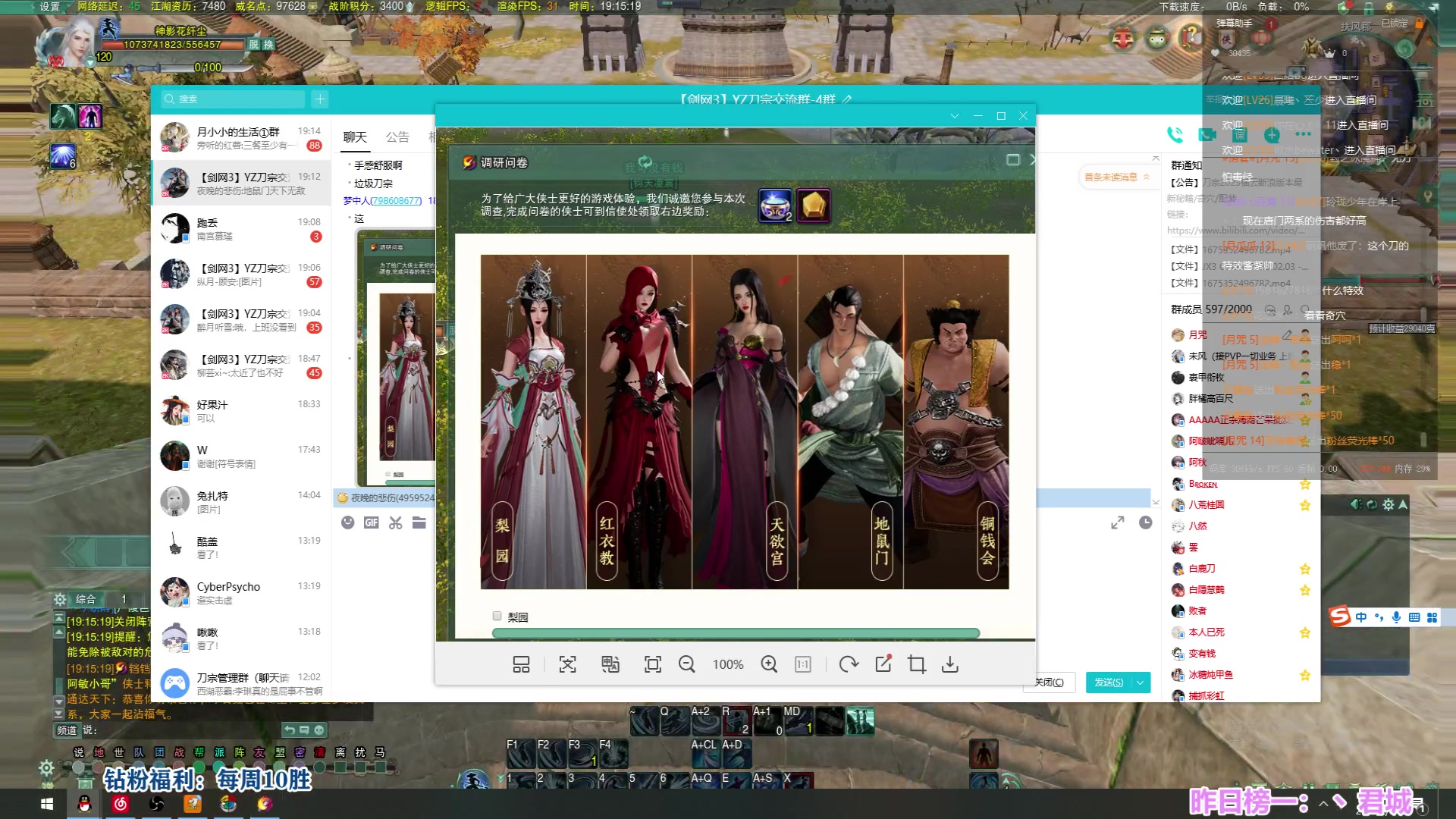Click the folder file-send icon

(419, 522)
